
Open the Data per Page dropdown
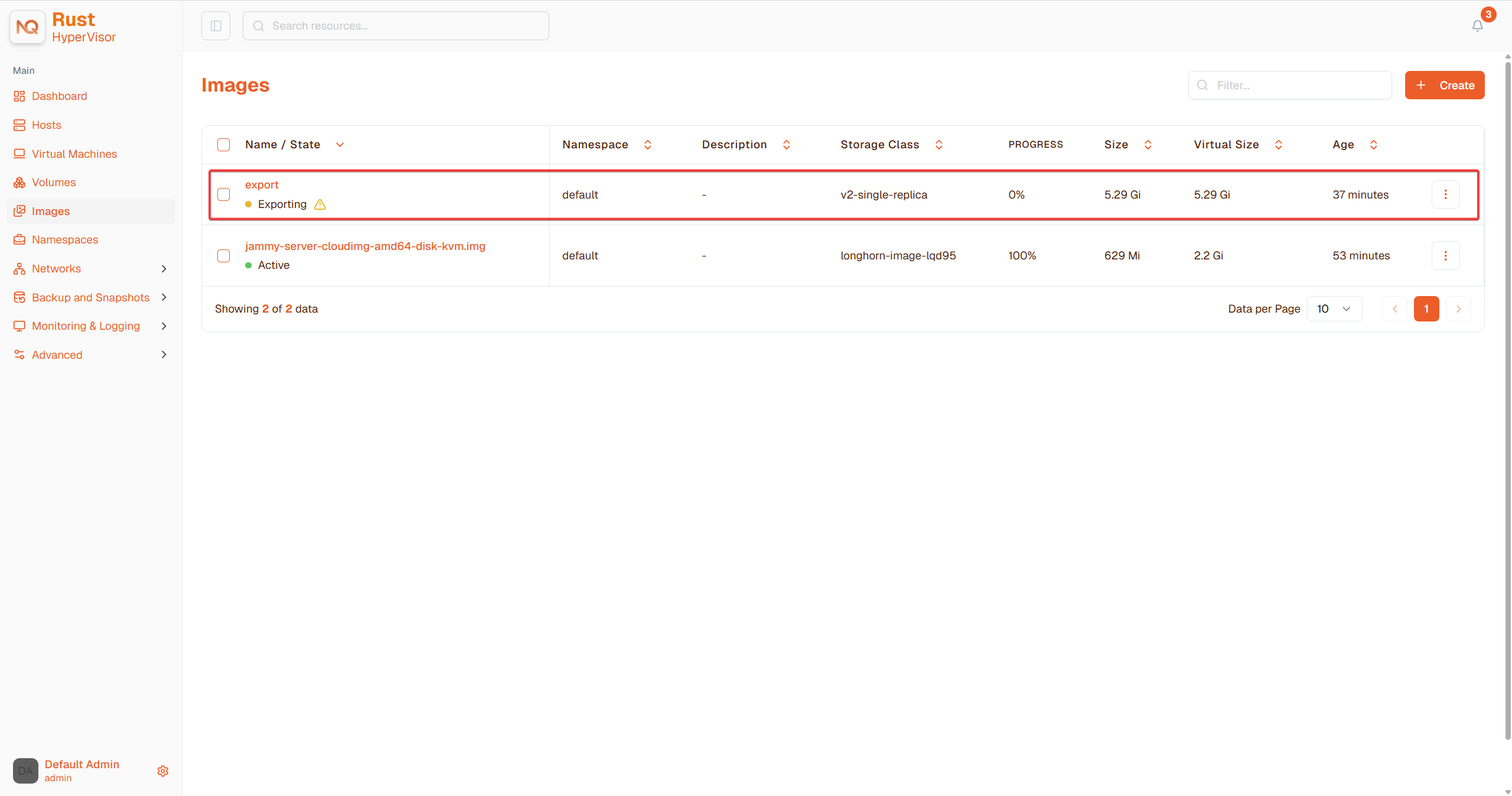point(1334,309)
